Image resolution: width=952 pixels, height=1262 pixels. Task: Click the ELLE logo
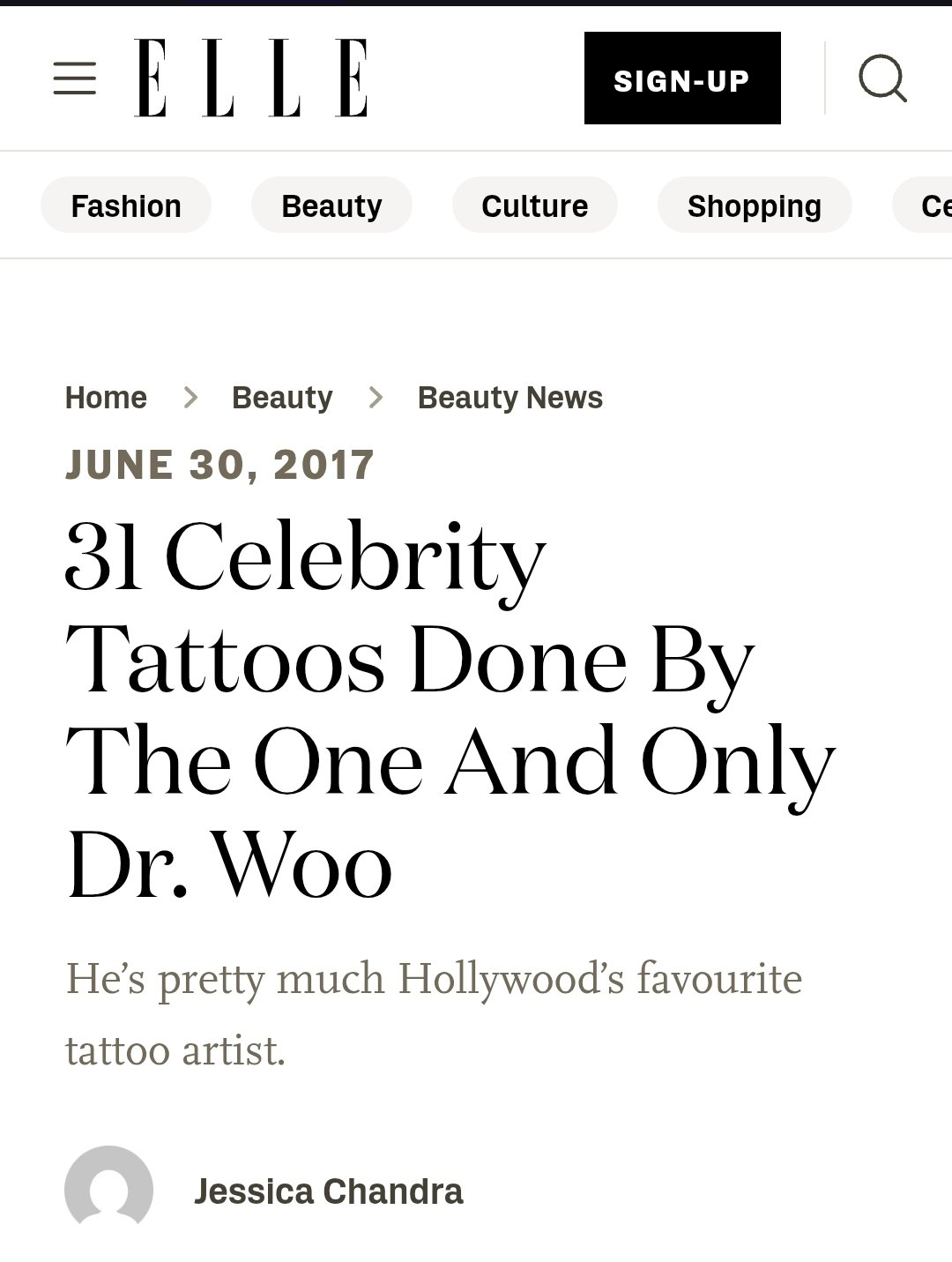[x=251, y=78]
